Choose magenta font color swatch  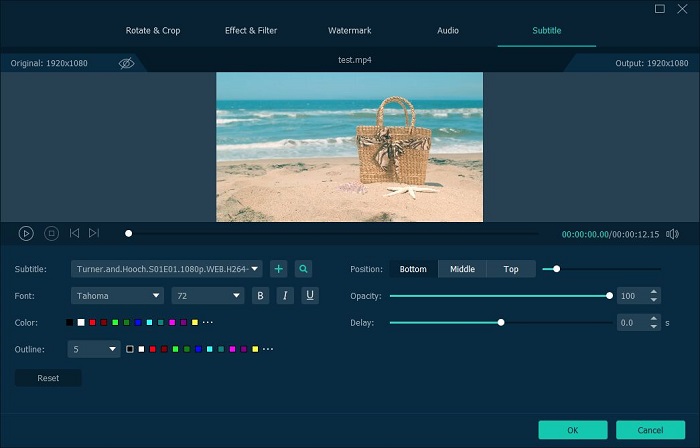172,322
